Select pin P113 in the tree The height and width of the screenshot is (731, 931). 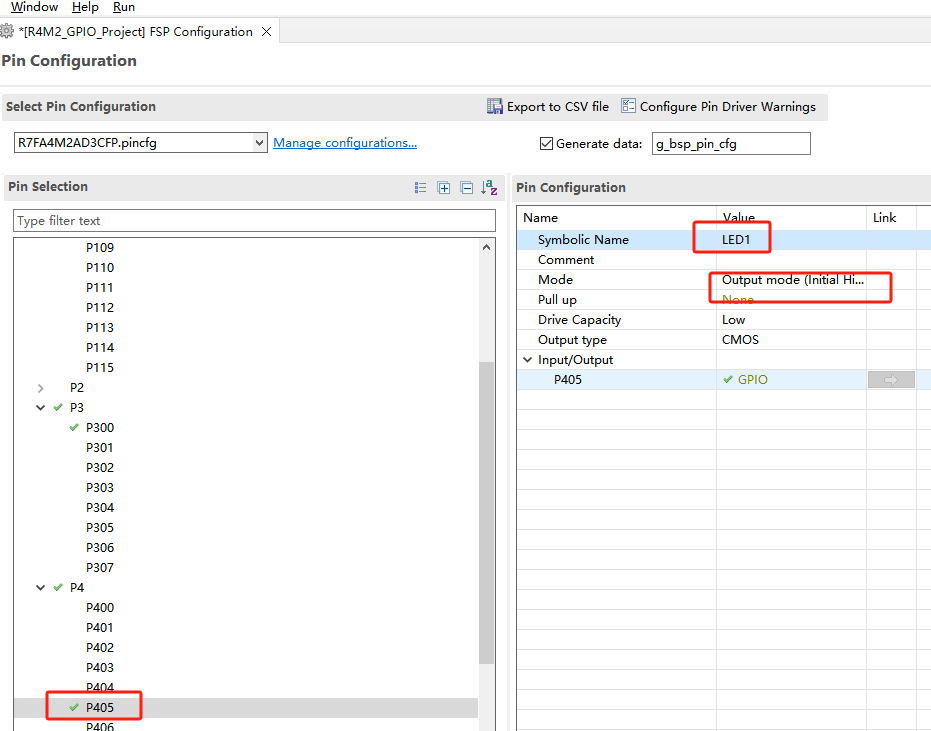coord(100,328)
